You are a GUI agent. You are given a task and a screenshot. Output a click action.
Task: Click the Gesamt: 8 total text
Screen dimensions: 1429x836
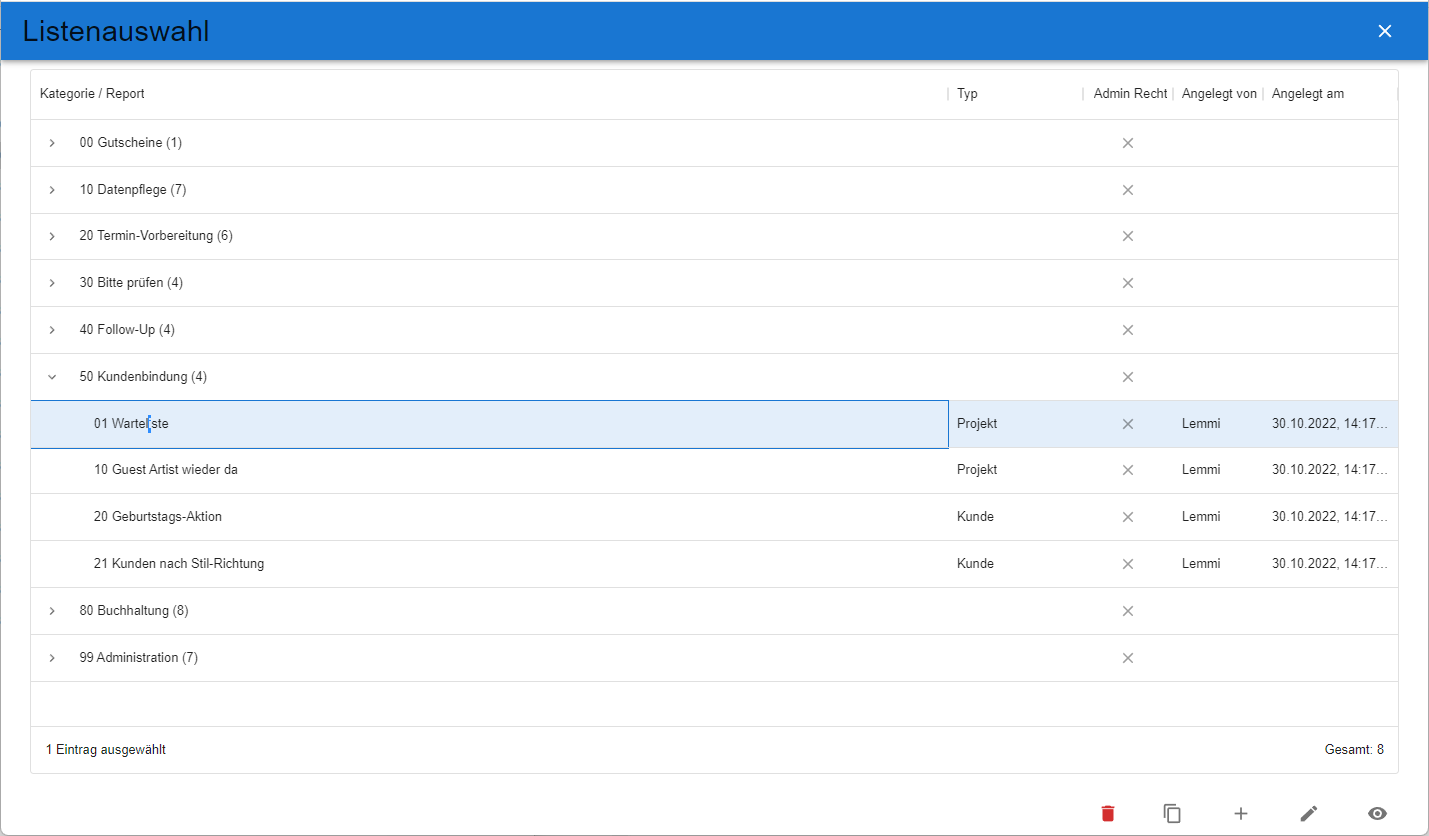point(1354,750)
